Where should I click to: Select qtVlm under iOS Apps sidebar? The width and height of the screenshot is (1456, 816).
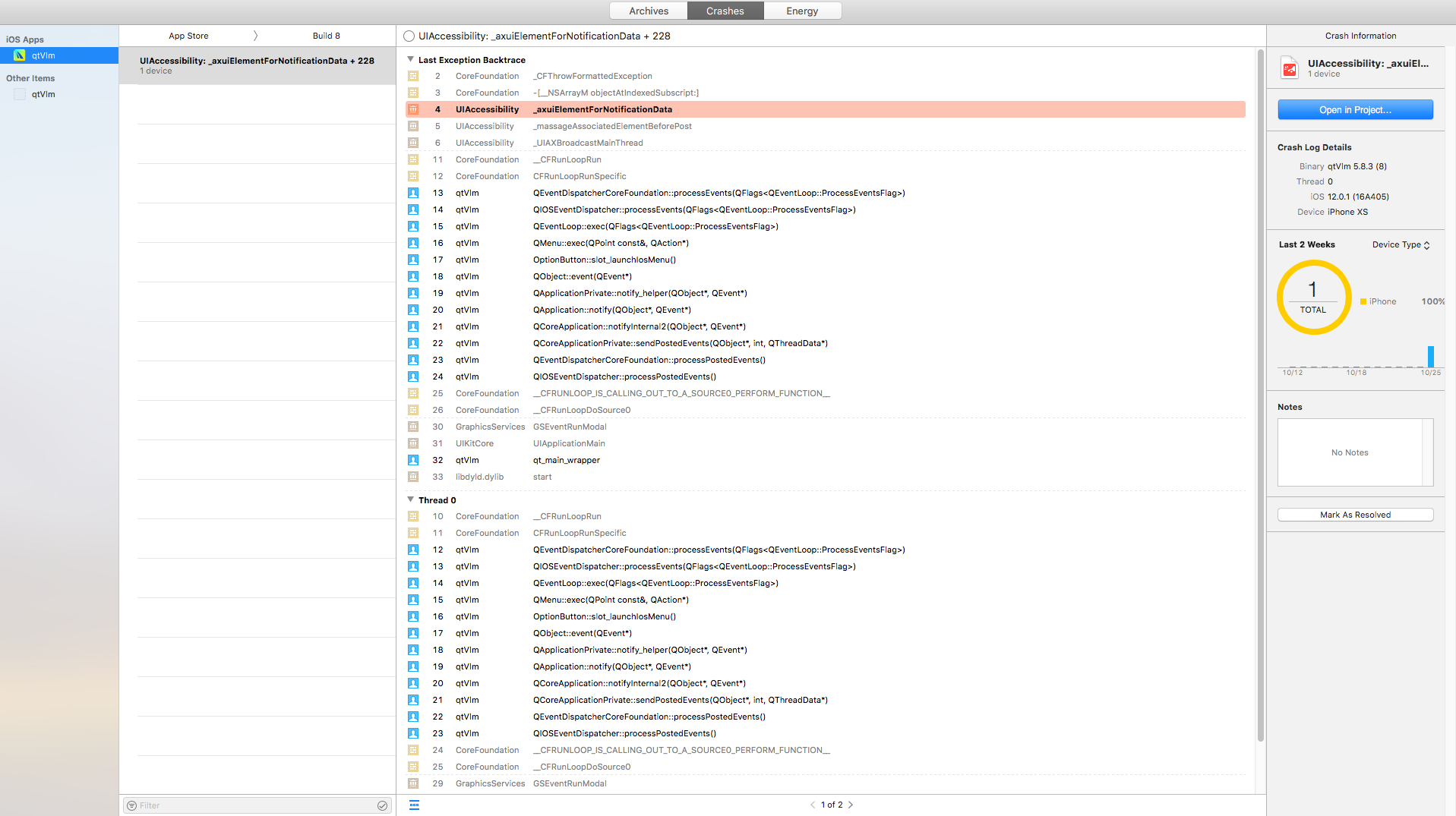[59, 55]
